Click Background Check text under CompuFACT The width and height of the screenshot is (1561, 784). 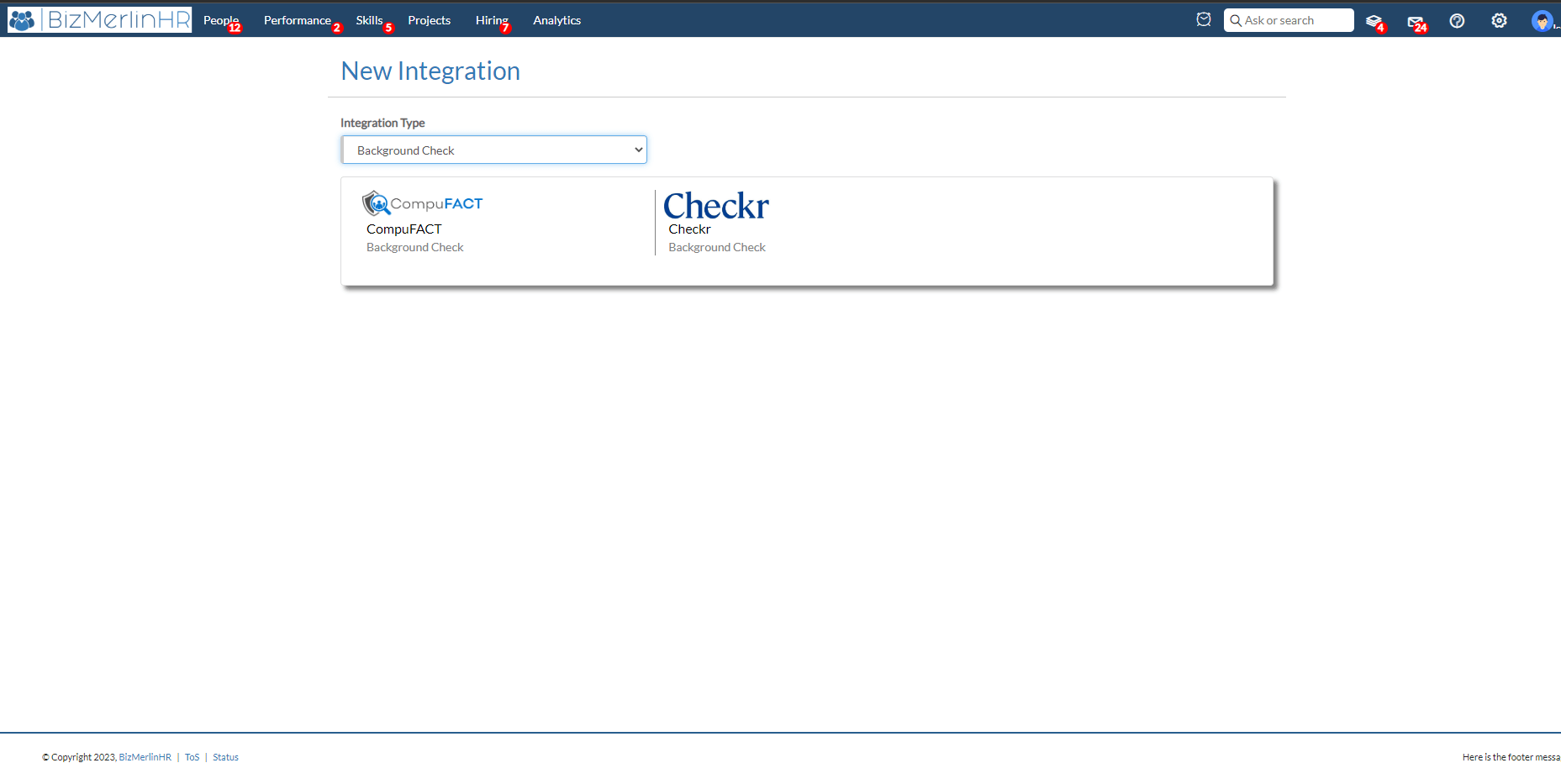(415, 247)
